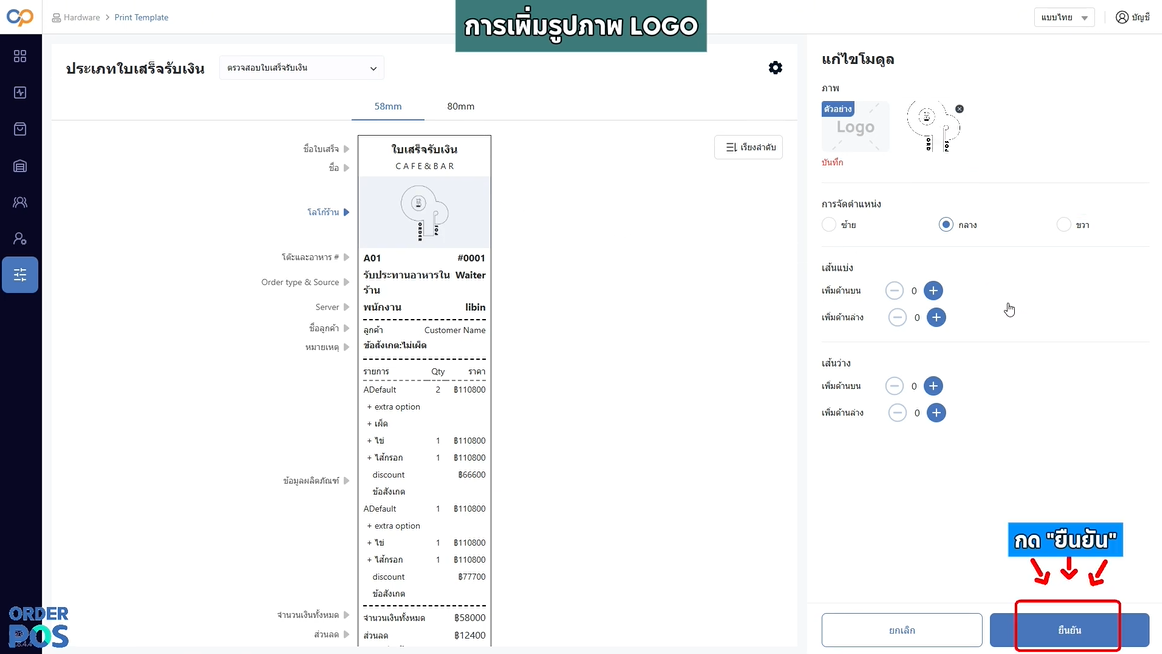Expand ชื่อ module arrow
This screenshot has width=1162, height=654.
tap(346, 168)
